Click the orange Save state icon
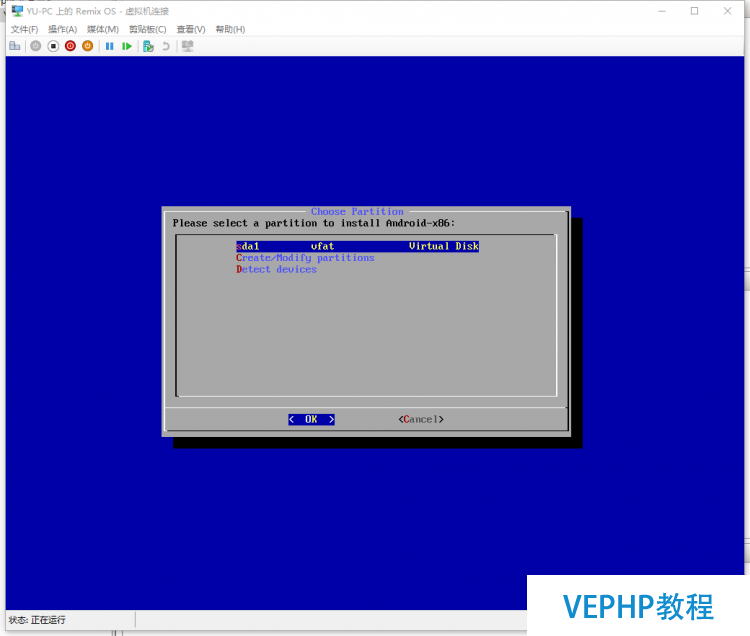The image size is (750, 636). pyautogui.click(x=88, y=46)
